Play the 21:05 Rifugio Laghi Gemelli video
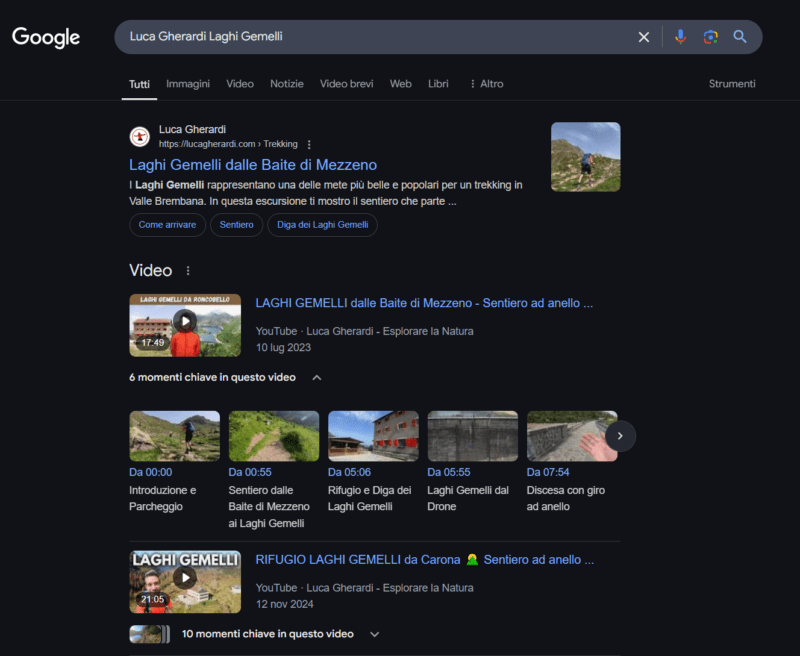The height and width of the screenshot is (656, 800). [185, 582]
